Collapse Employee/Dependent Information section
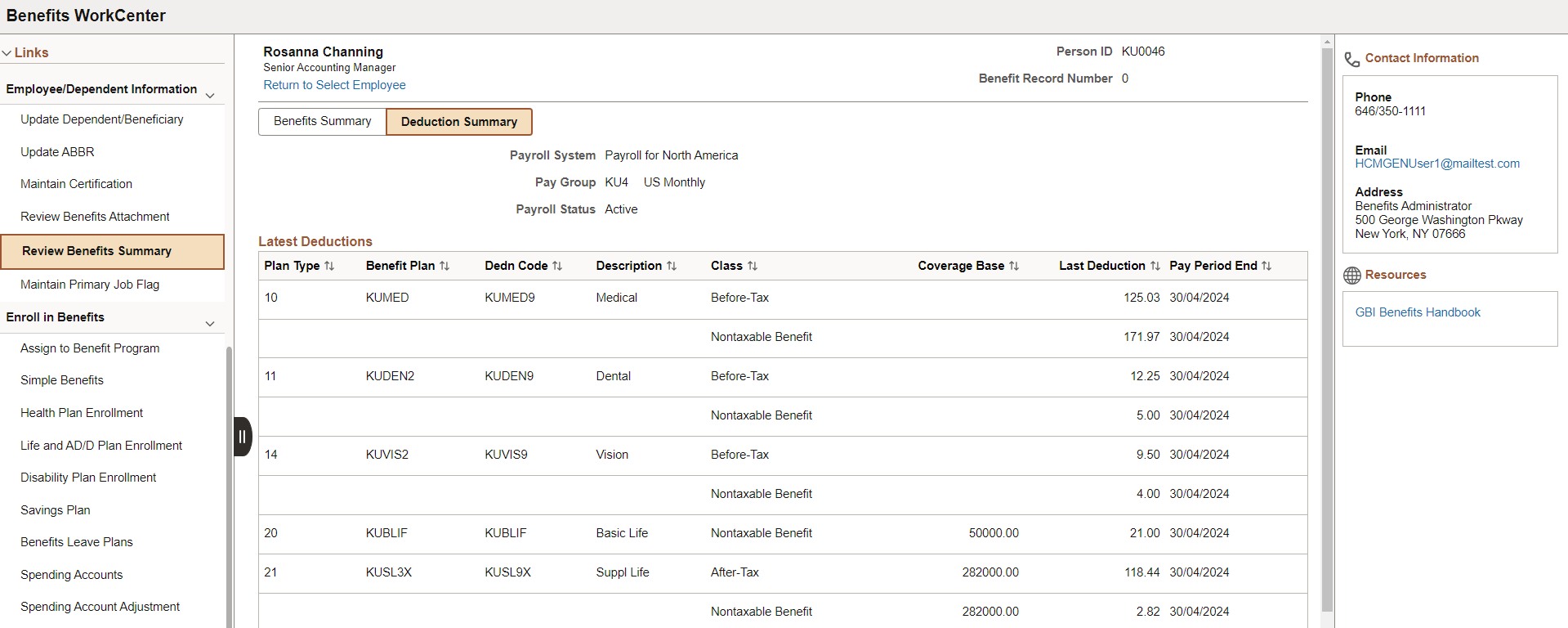This screenshot has width=1568, height=628. point(210,95)
